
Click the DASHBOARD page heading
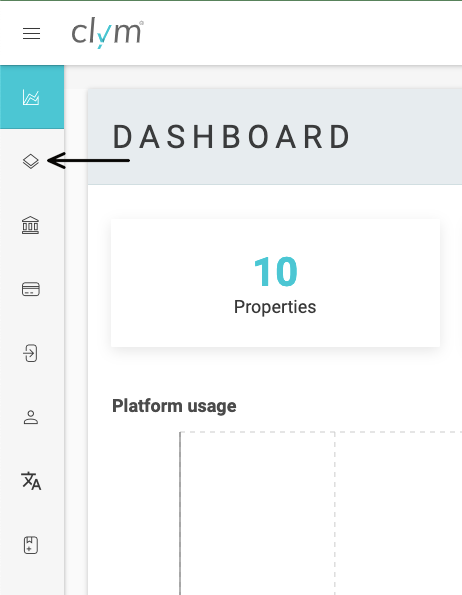coord(232,137)
